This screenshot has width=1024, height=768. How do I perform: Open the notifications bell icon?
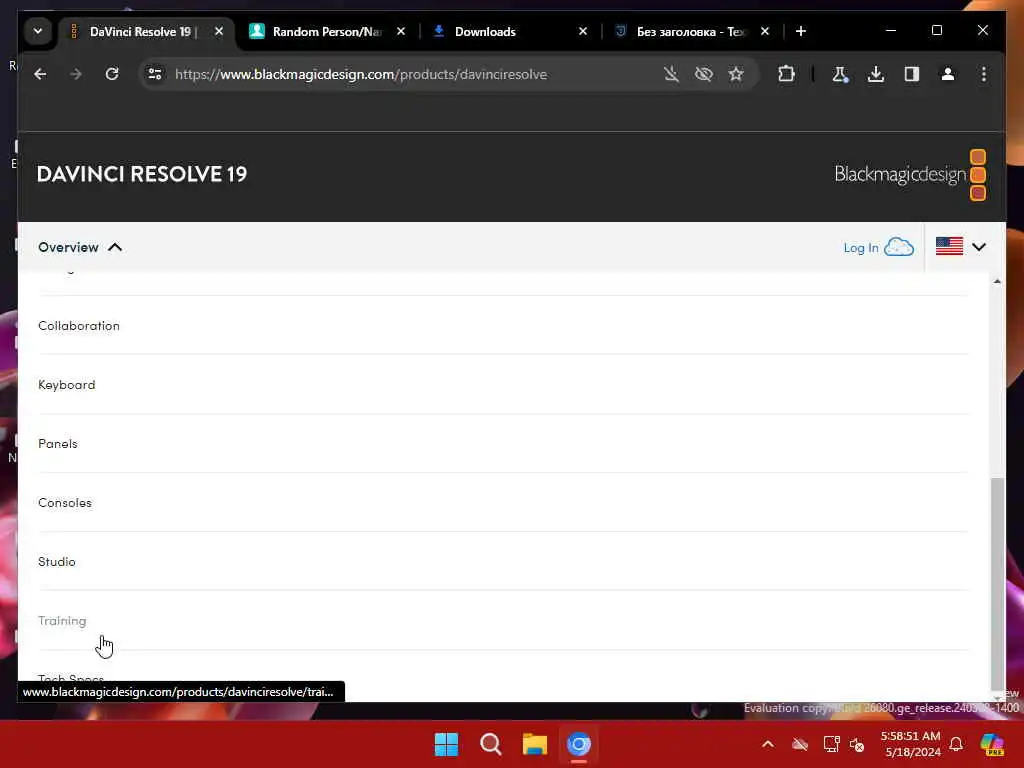coord(956,744)
